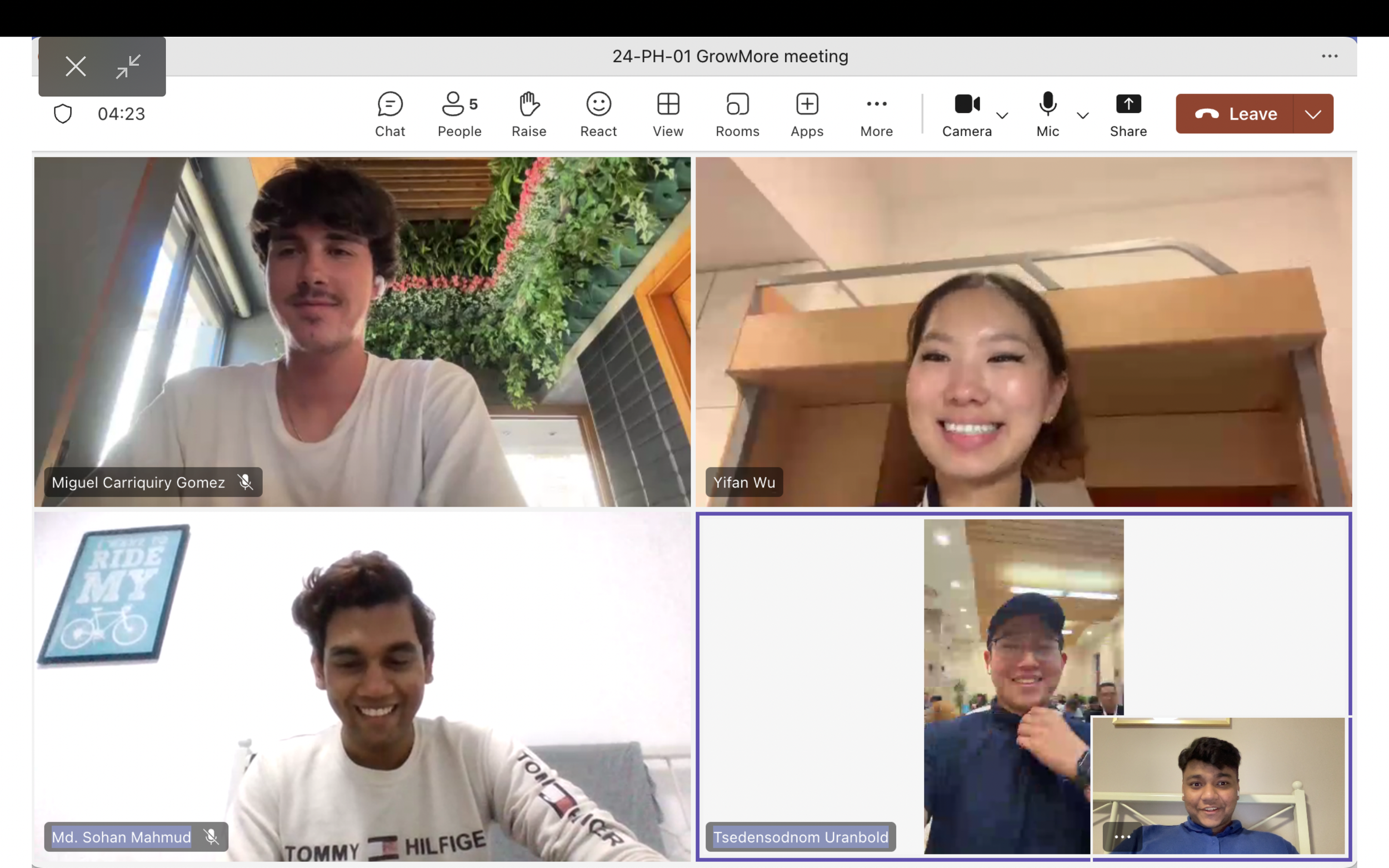Click the 24-PH-01 GrowMore meeting title

pyautogui.click(x=730, y=56)
